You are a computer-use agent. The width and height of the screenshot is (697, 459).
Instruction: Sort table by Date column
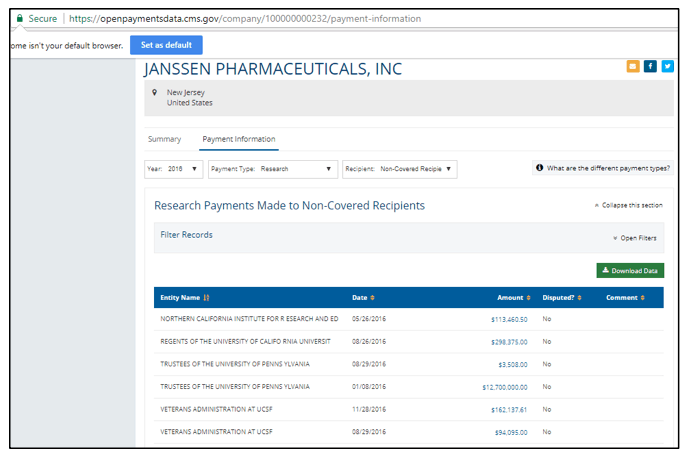pos(363,297)
